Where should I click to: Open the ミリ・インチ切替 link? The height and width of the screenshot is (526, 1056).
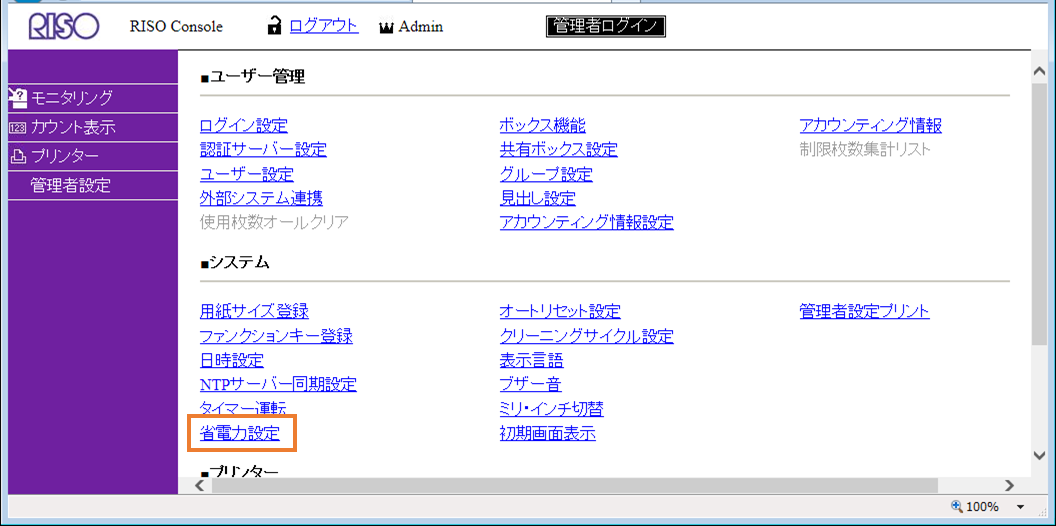(552, 408)
